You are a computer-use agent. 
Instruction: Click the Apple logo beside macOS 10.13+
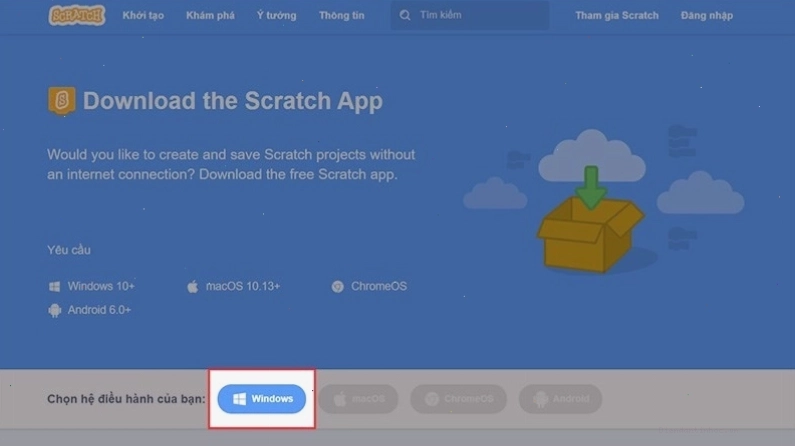click(x=193, y=286)
